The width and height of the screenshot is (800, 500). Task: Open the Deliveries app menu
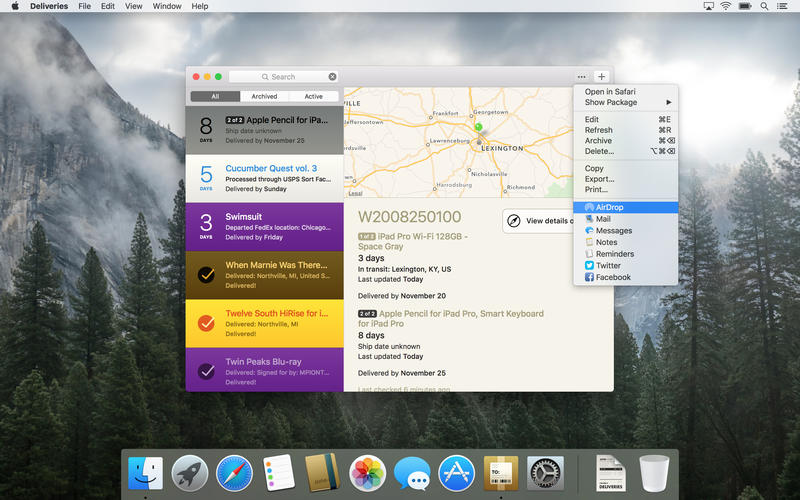pos(49,6)
